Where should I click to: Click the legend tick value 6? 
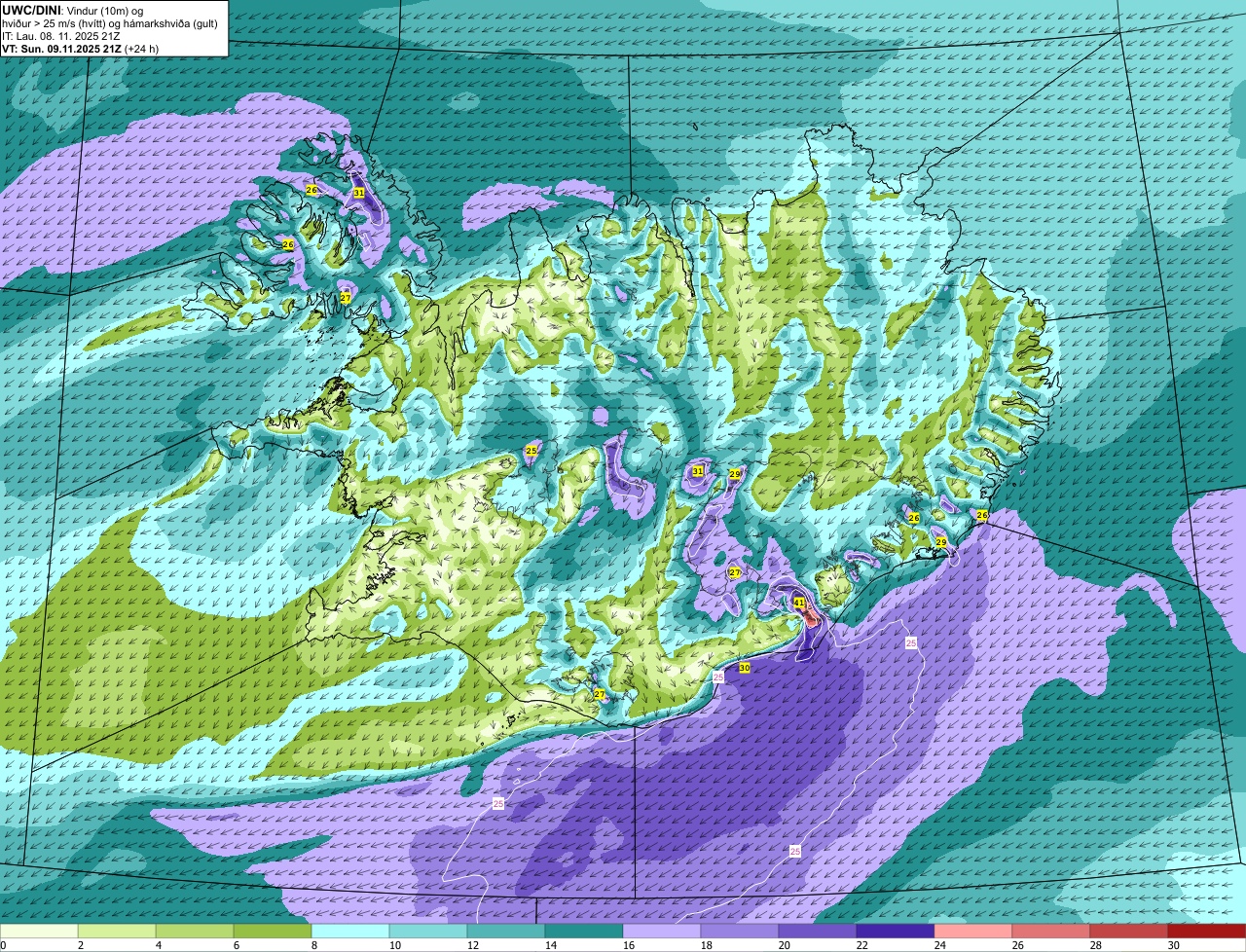tap(237, 945)
